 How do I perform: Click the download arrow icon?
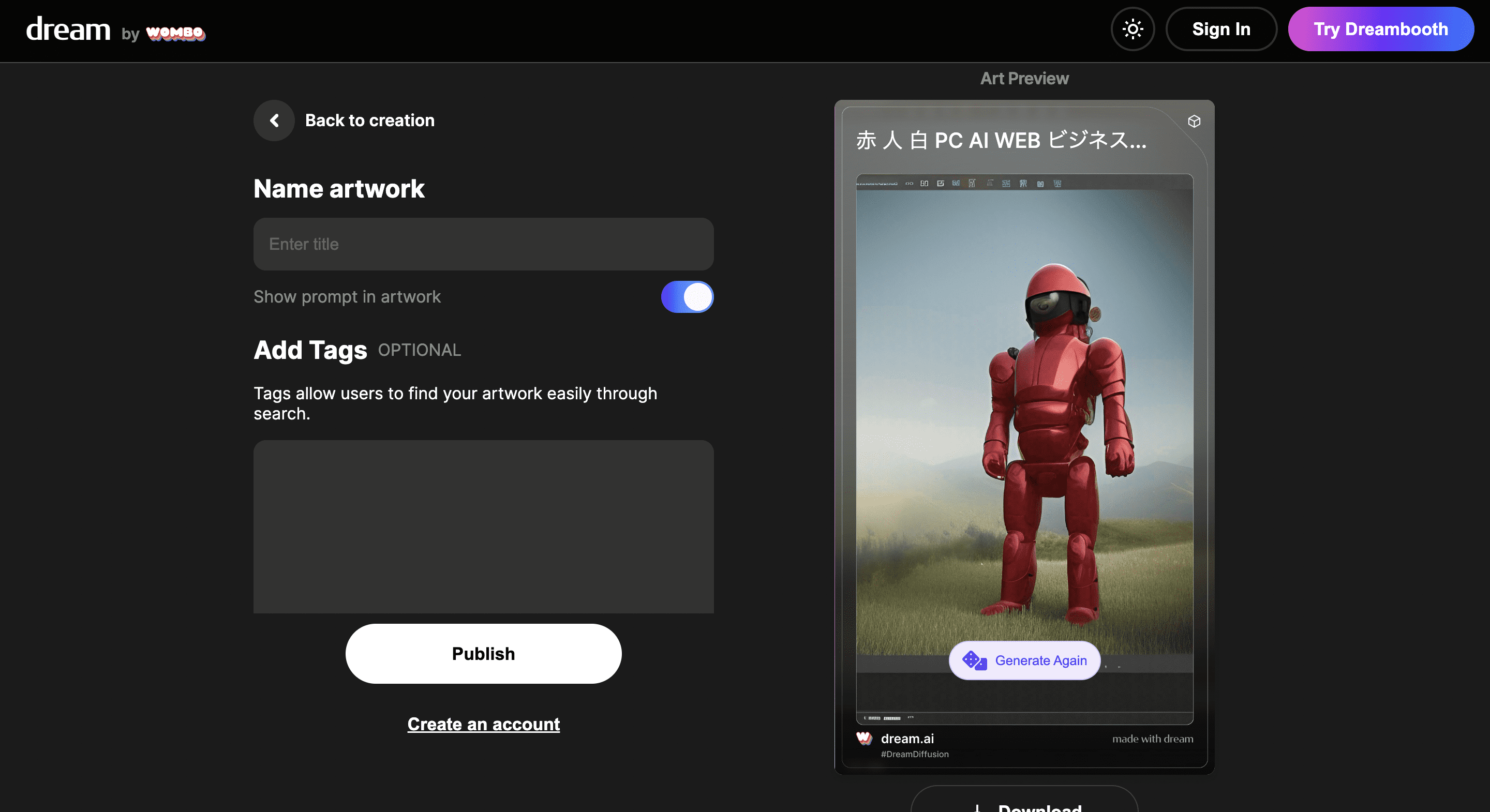pyautogui.click(x=977, y=807)
